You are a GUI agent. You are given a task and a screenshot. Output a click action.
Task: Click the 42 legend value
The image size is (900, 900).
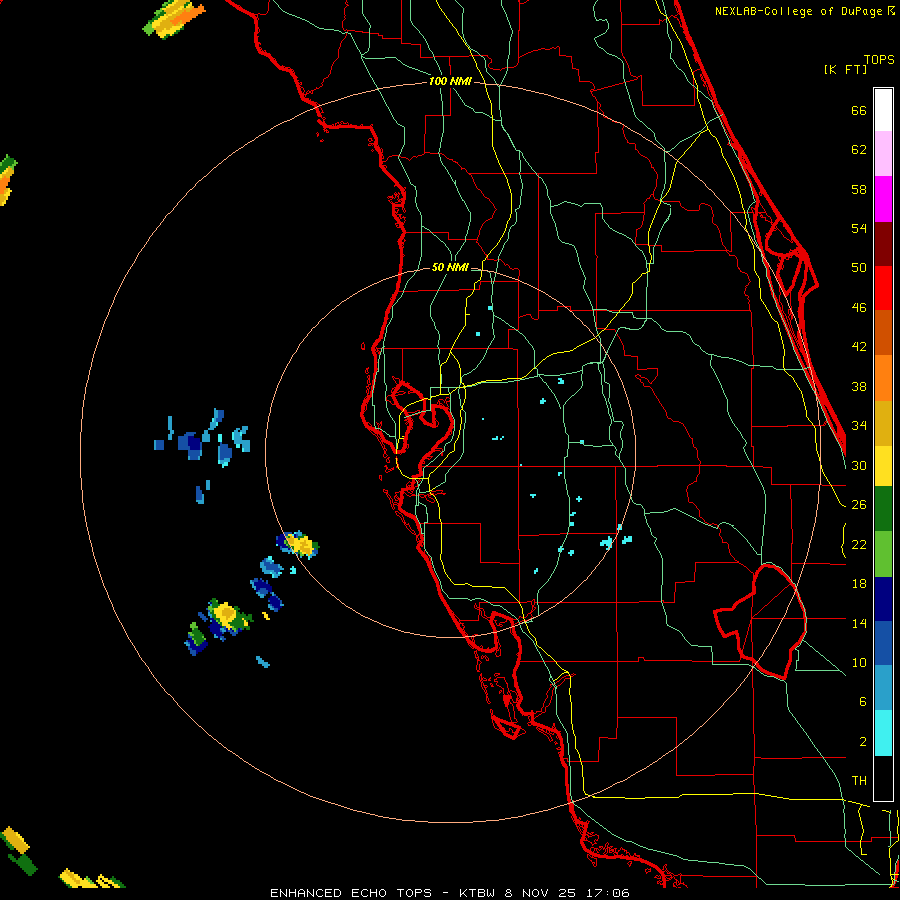point(859,347)
